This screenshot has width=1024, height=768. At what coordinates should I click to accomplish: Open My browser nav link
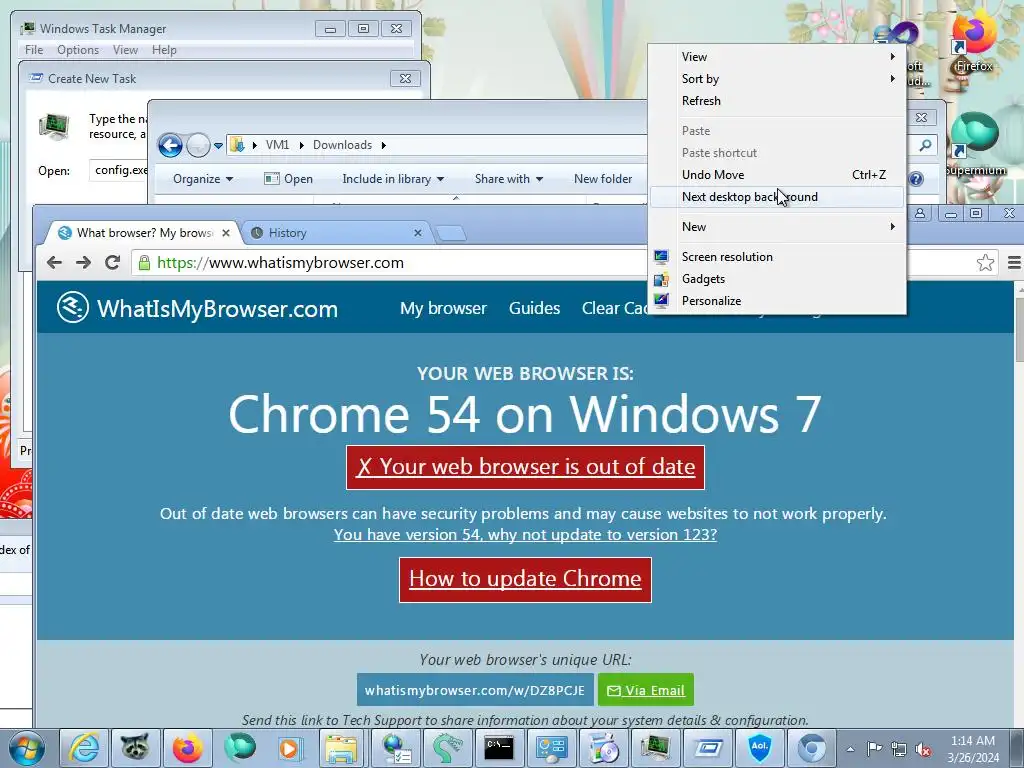pos(443,308)
